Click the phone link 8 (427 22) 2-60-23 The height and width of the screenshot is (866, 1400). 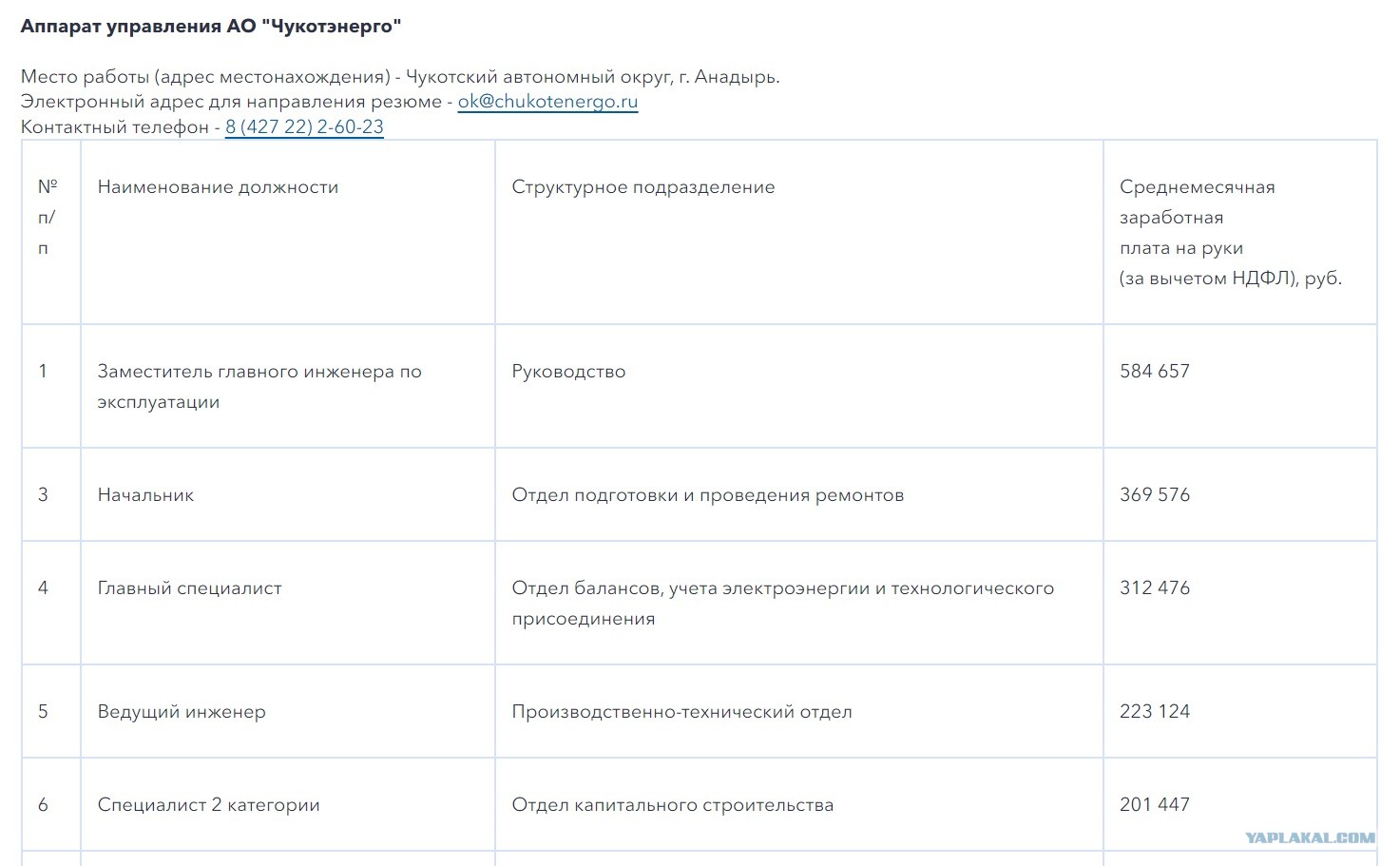point(304,127)
